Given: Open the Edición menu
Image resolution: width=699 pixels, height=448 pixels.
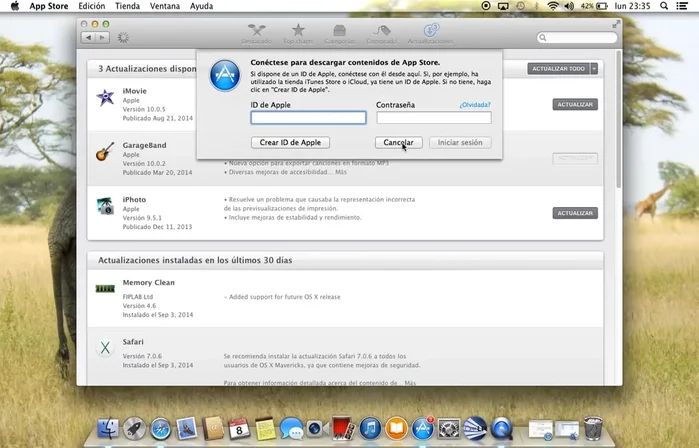Looking at the screenshot, I should (92, 6).
